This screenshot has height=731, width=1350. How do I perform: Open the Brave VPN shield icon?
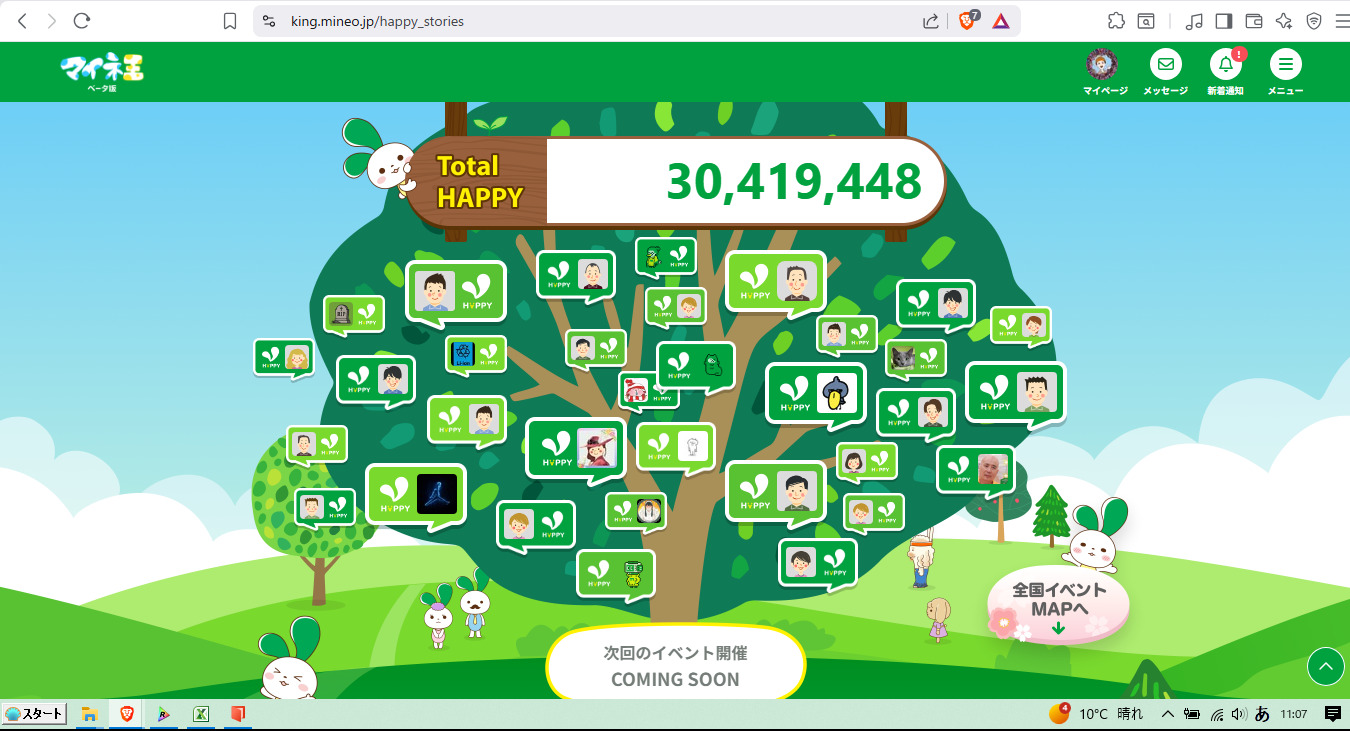point(1314,21)
